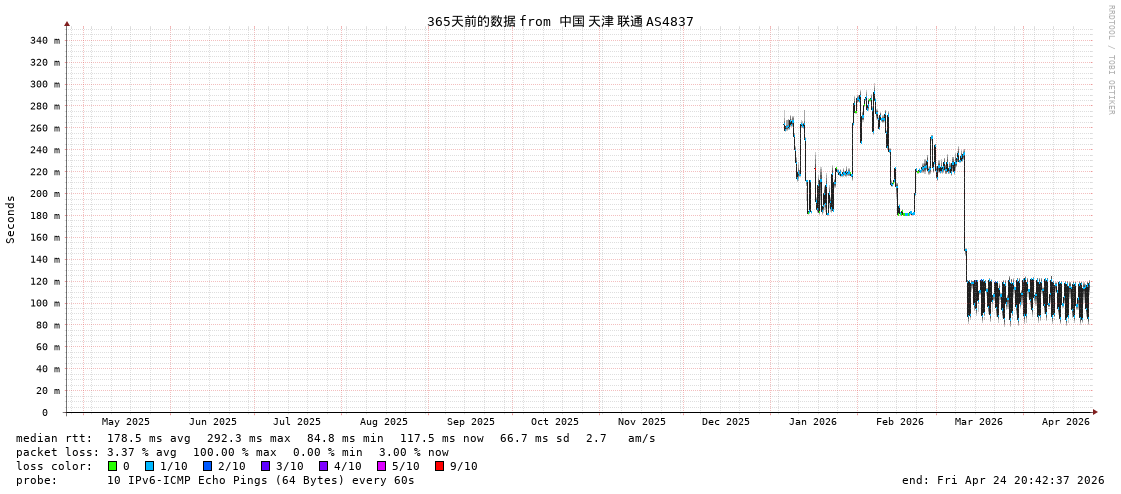
Task: Click the graph title mentioning AS4837
Action: [x=560, y=21]
